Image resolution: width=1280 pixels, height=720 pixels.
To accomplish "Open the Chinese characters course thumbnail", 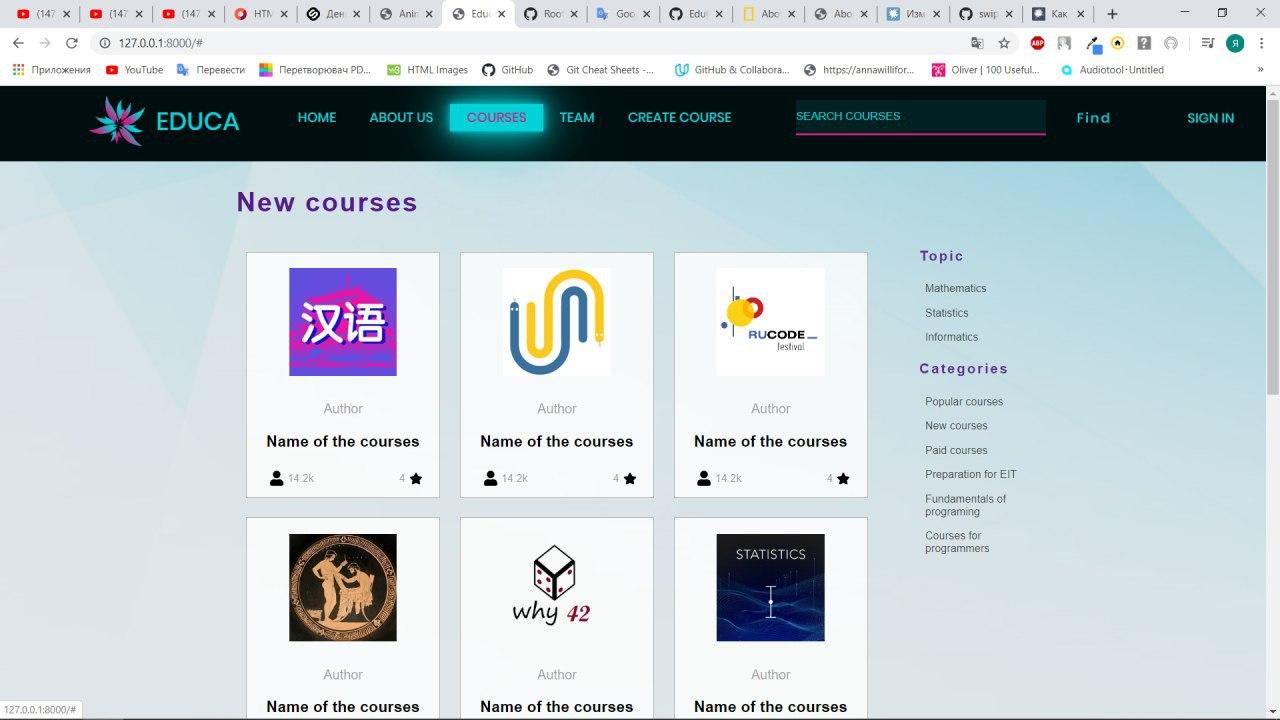I will tap(343, 322).
